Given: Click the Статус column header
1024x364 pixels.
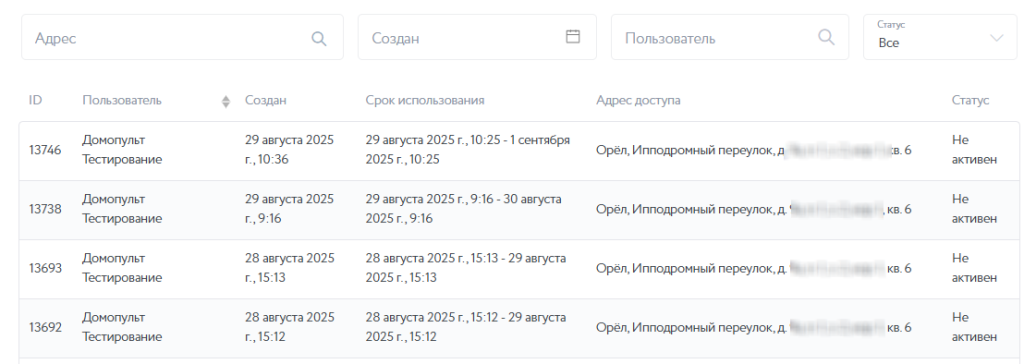Looking at the screenshot, I should 970,101.
